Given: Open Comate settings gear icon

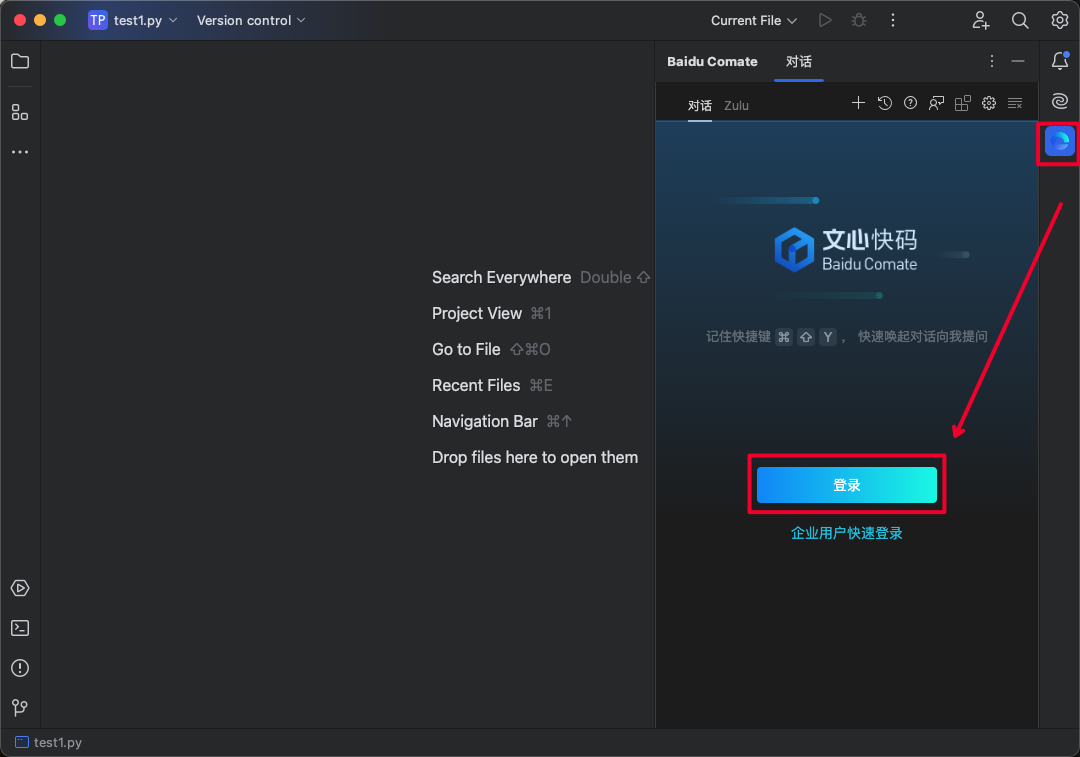Looking at the screenshot, I should (989, 103).
